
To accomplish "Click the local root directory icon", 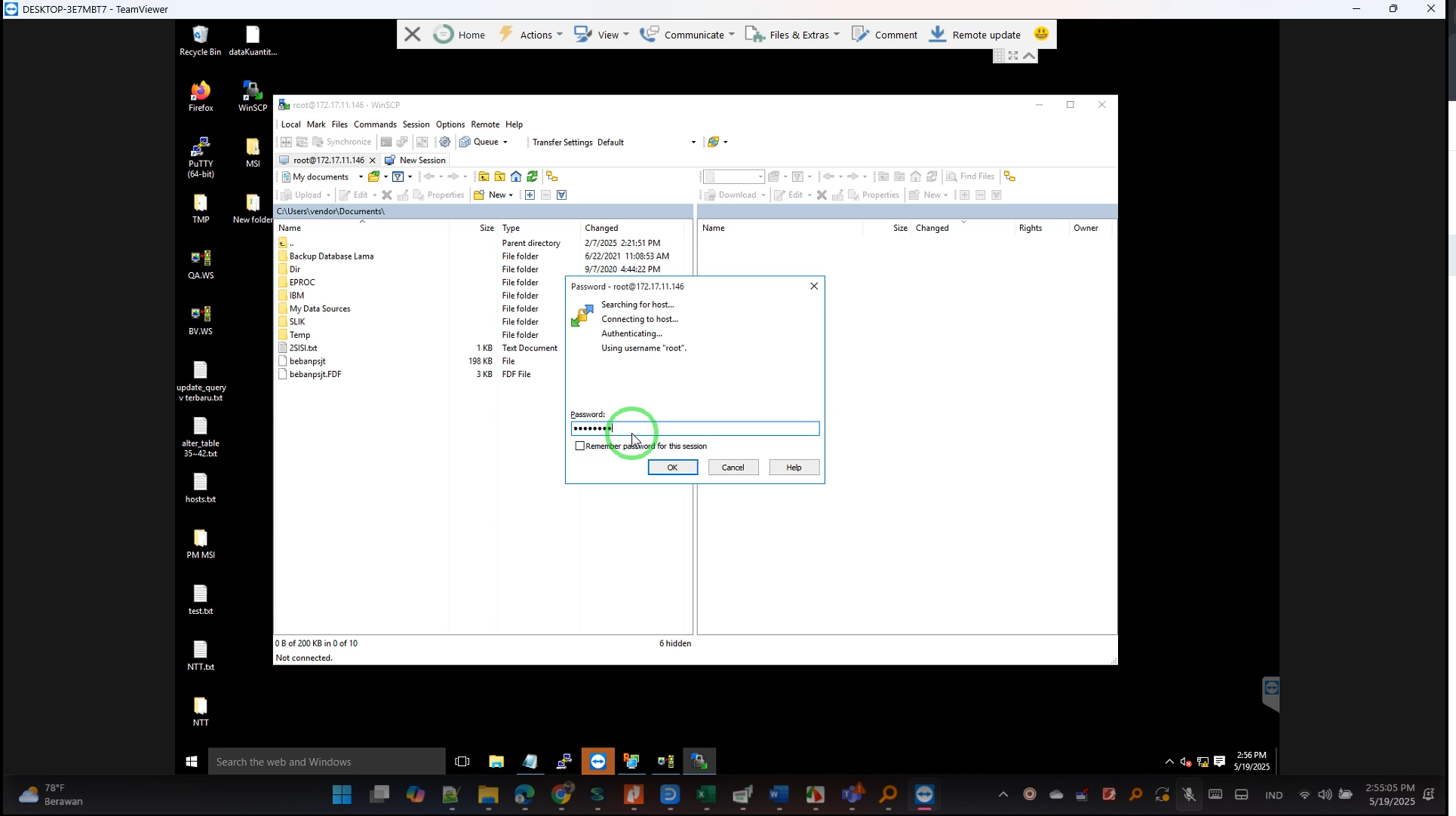I will point(499,176).
